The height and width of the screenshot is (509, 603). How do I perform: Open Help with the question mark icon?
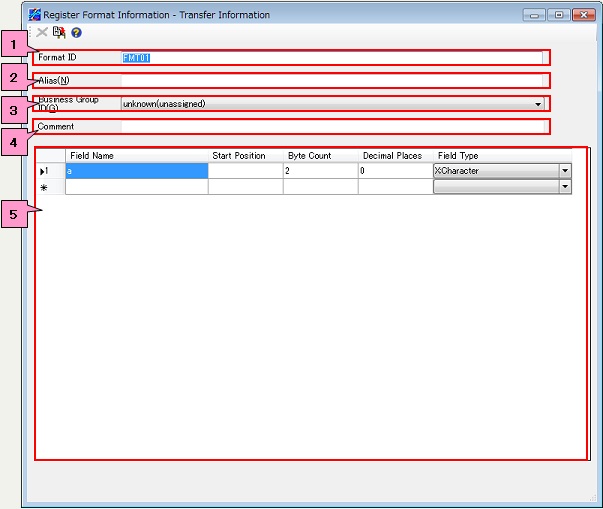click(x=76, y=33)
